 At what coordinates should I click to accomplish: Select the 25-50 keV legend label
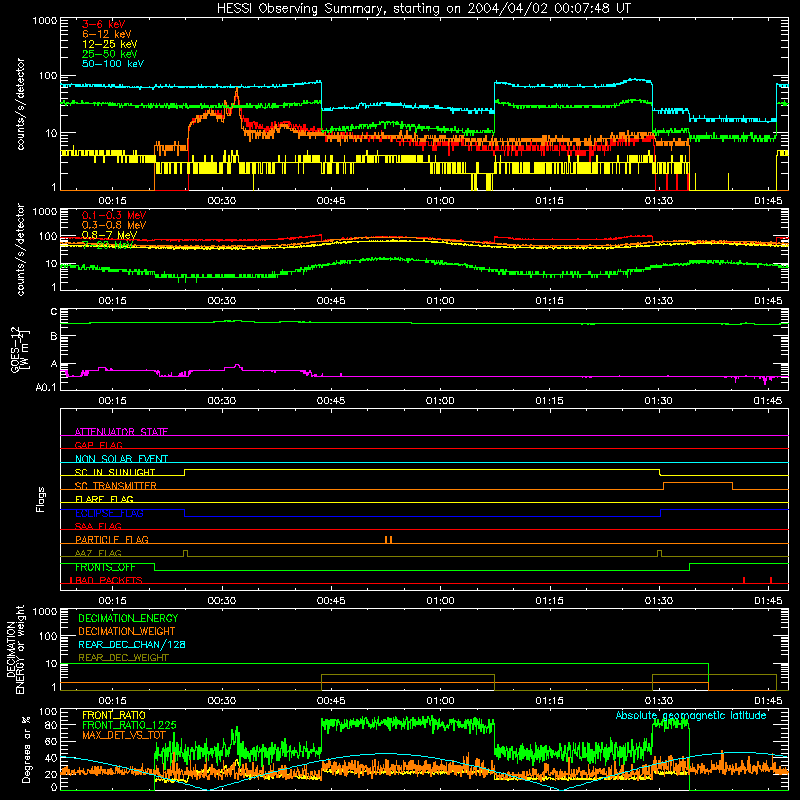click(x=110, y=54)
